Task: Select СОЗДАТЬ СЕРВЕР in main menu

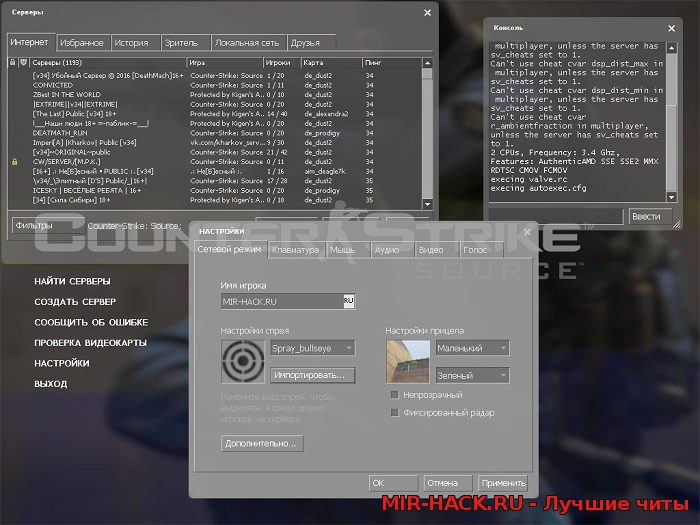Action: 75,302
